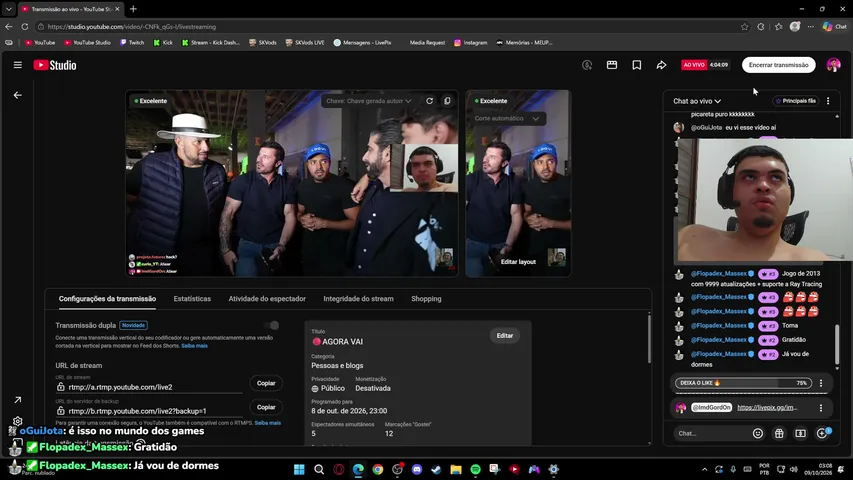The width and height of the screenshot is (853, 480).
Task: Copy the rtmp://a.rtmp.youtube.com/live2 stream URL
Action: pos(266,383)
